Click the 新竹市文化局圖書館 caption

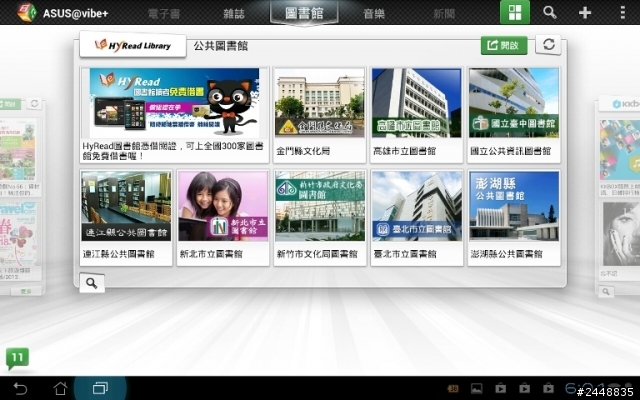pos(317,254)
